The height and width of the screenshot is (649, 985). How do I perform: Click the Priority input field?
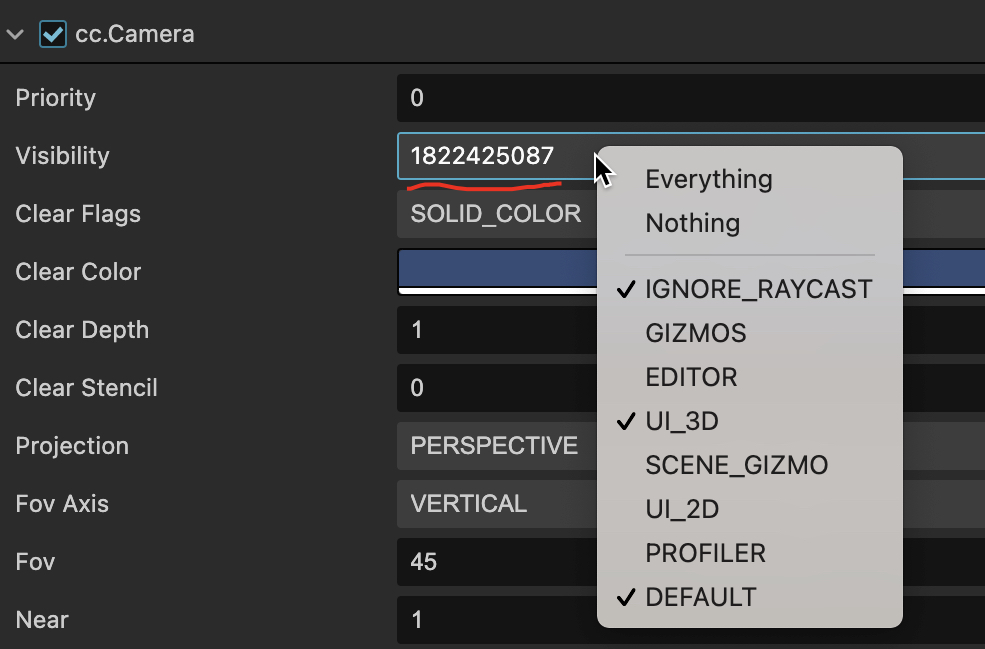(x=690, y=98)
